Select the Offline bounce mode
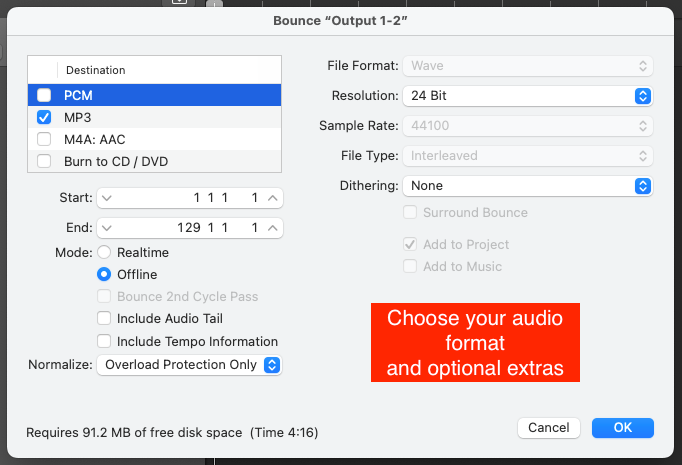 104,274
